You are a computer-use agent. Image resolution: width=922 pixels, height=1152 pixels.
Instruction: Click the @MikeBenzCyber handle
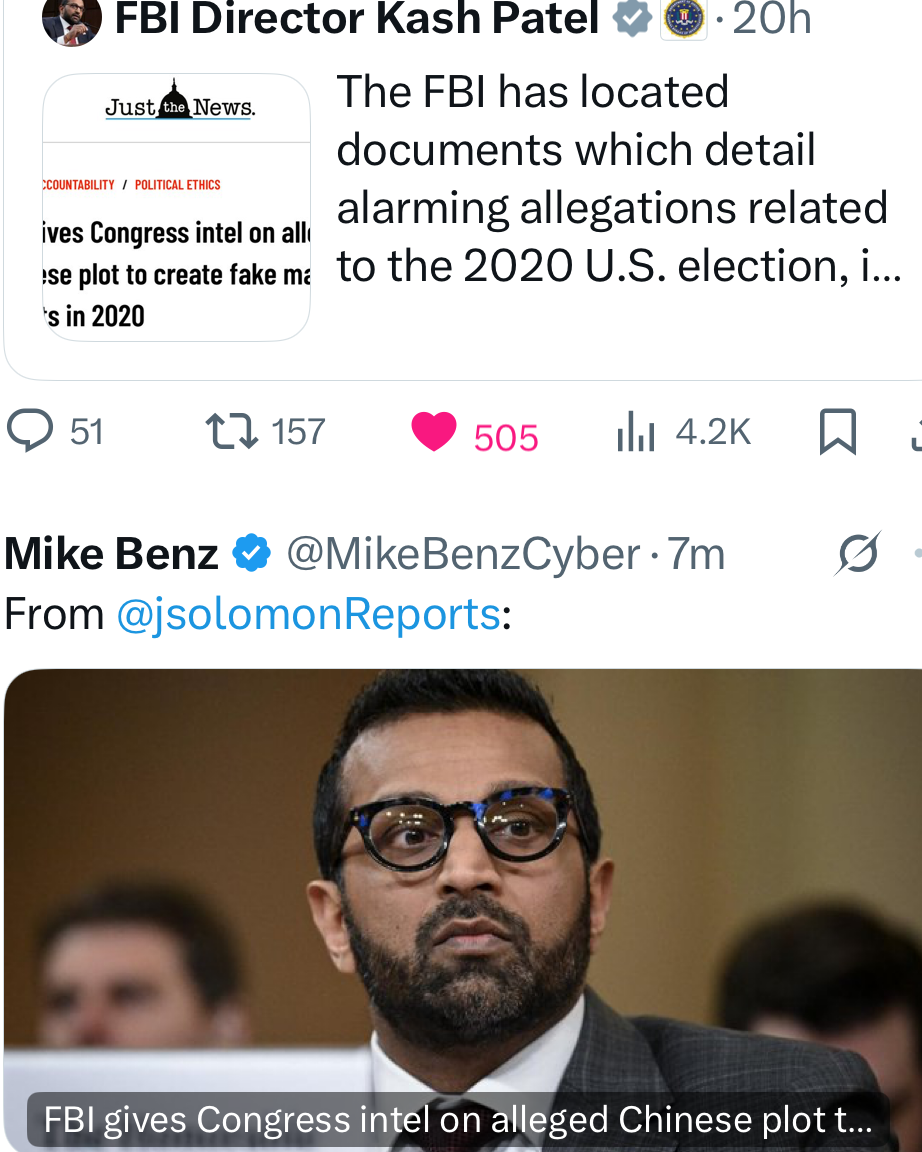[463, 554]
